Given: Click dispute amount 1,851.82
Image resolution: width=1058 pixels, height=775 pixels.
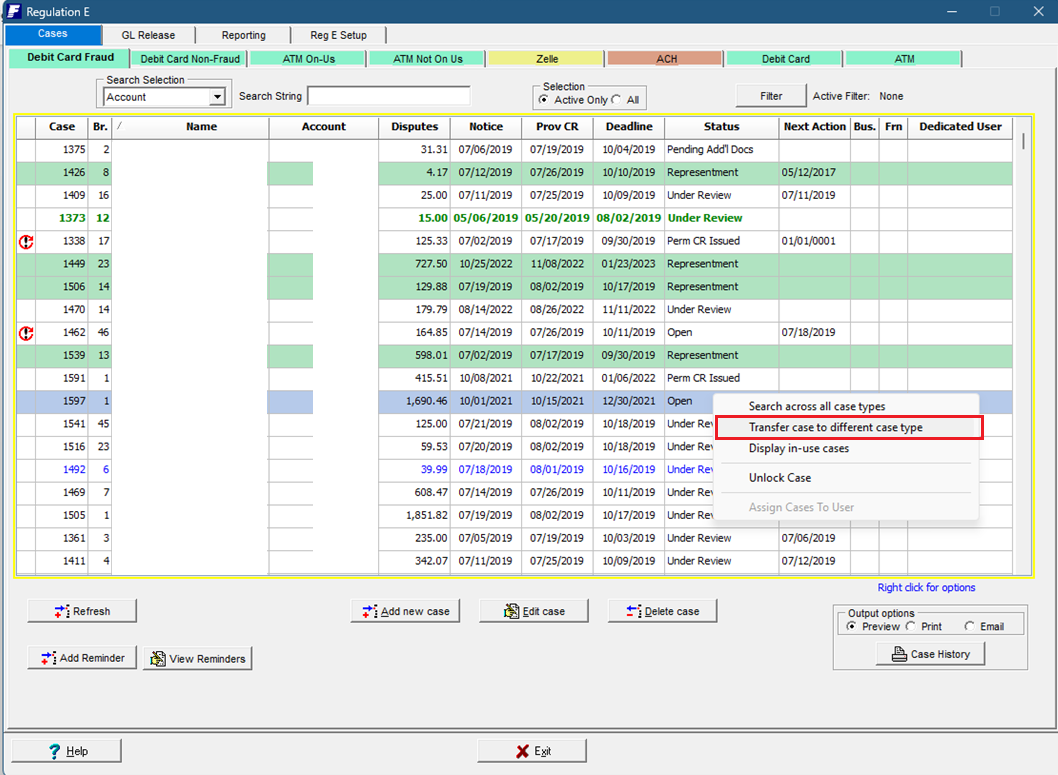Looking at the screenshot, I should [x=426, y=515].
